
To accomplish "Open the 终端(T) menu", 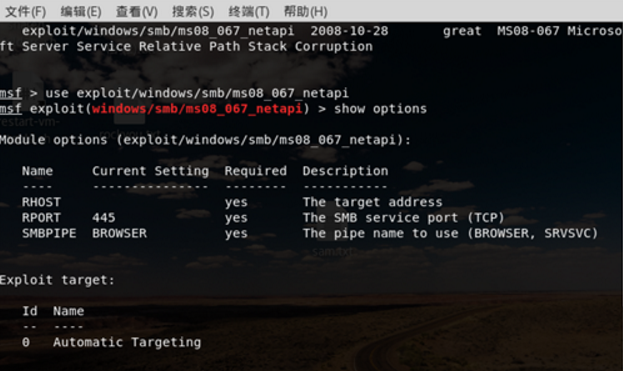I will point(249,12).
